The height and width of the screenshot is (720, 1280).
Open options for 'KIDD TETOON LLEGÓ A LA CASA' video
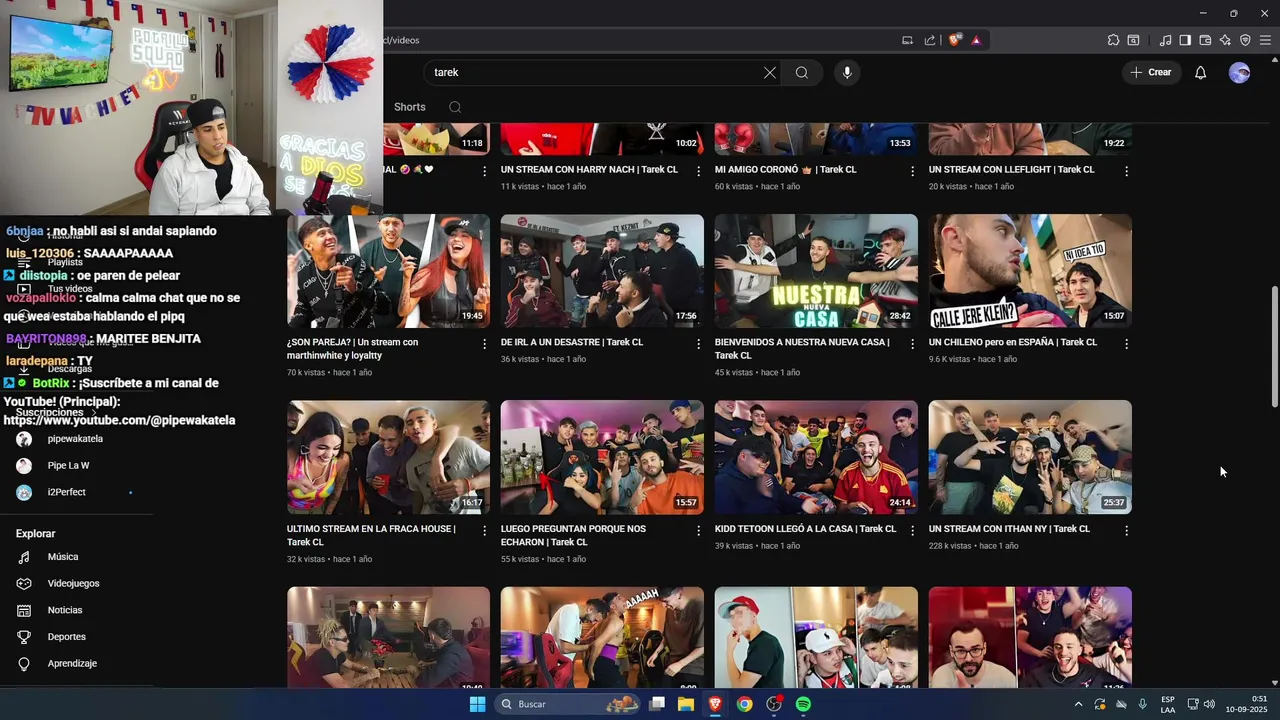(x=912, y=530)
